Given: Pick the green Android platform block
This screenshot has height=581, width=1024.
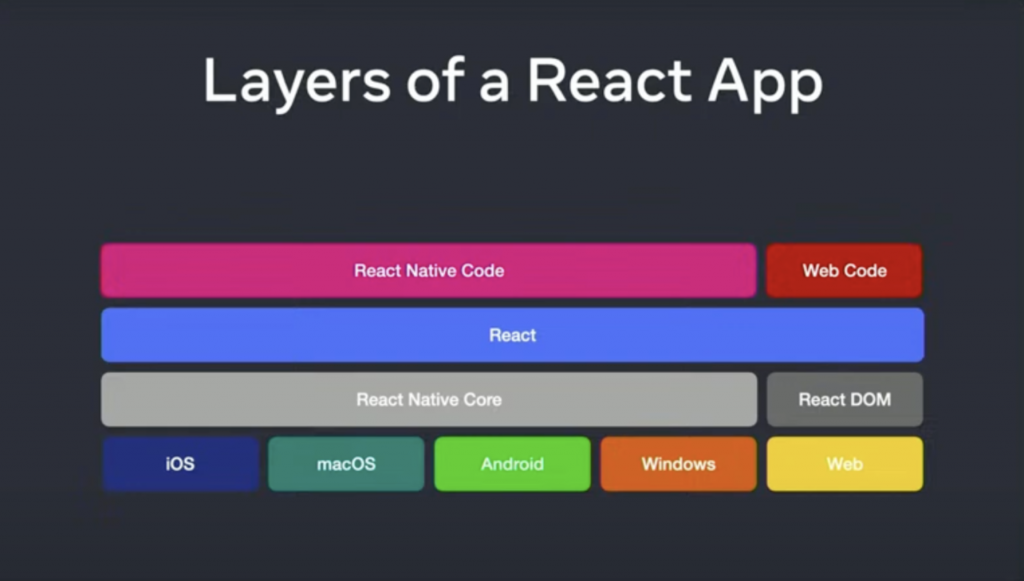Looking at the screenshot, I should (x=513, y=464).
